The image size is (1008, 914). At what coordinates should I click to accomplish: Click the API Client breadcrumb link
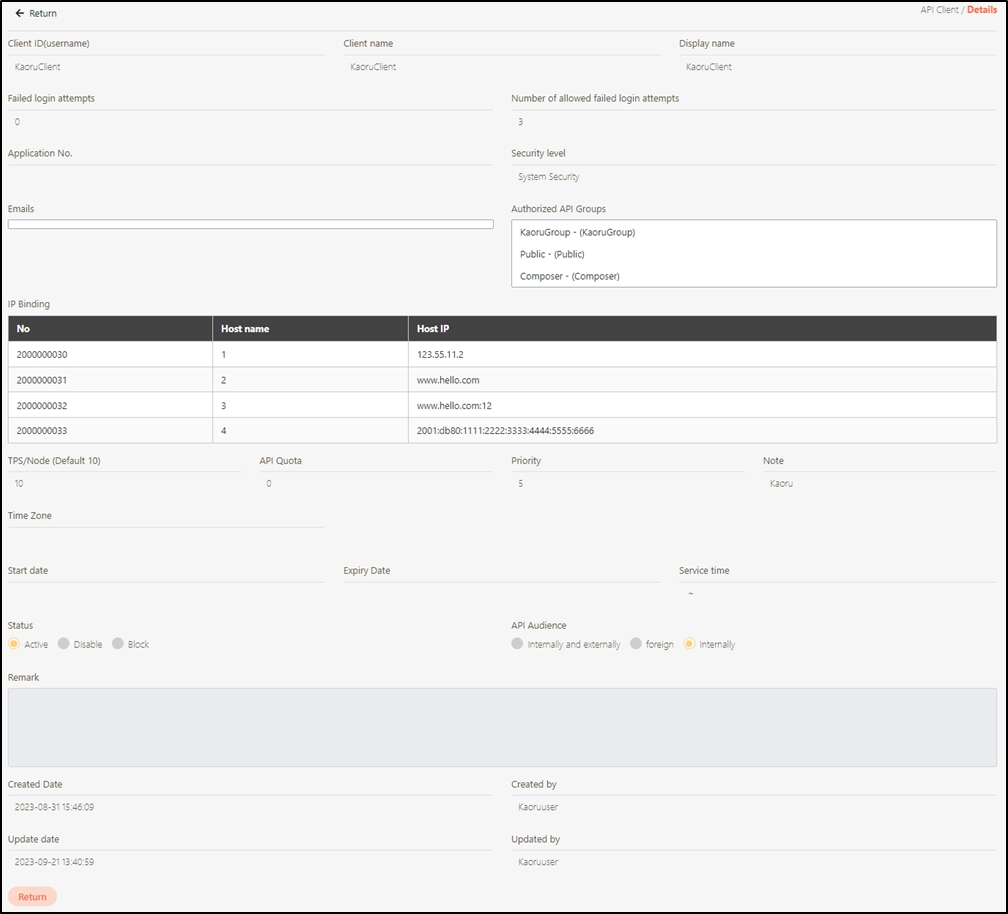click(x=938, y=10)
